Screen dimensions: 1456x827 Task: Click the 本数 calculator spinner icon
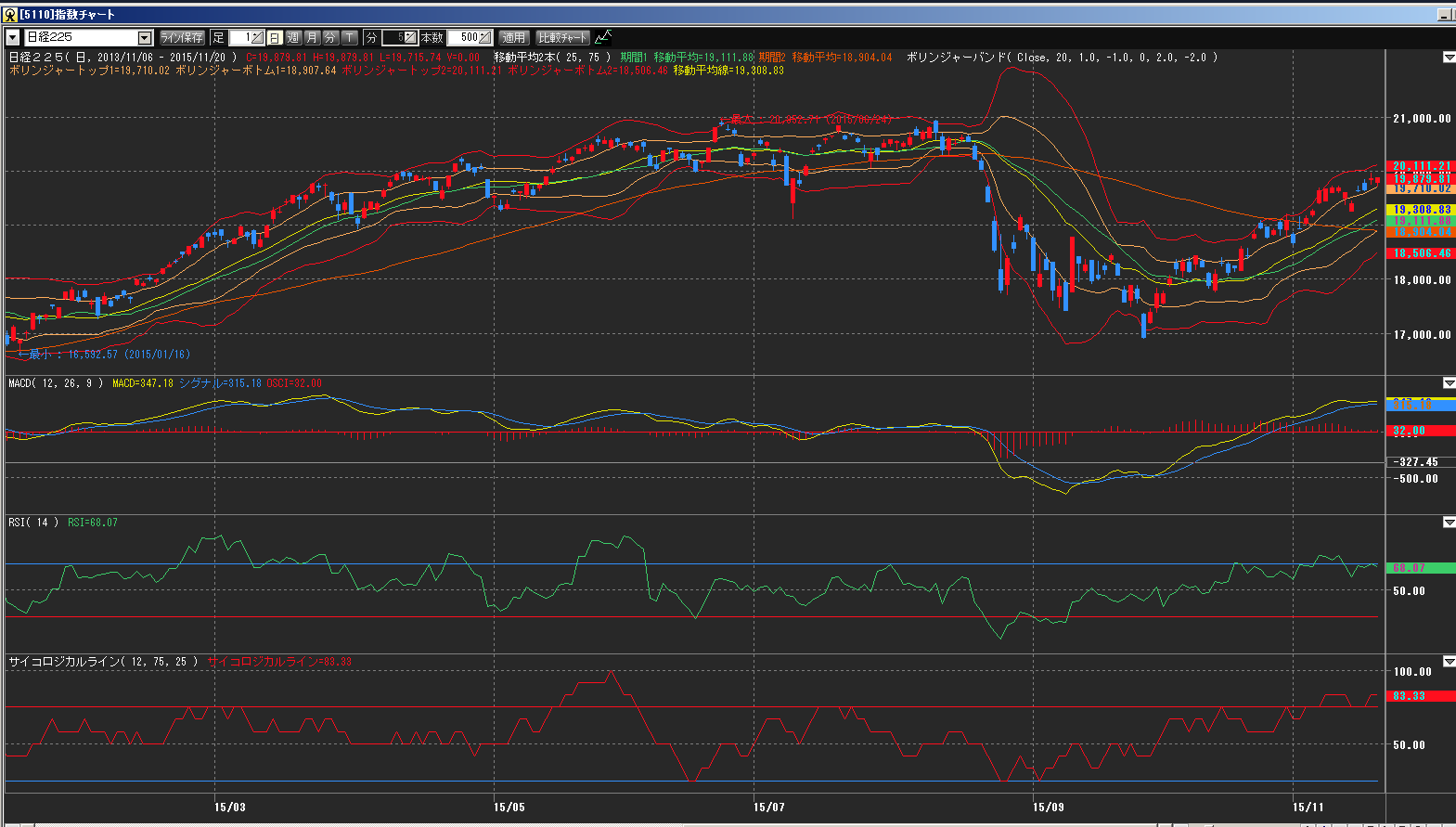click(485, 37)
